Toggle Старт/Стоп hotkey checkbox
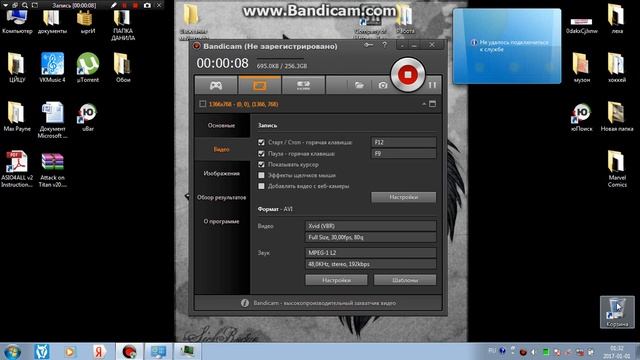The image size is (640, 360). [261, 142]
